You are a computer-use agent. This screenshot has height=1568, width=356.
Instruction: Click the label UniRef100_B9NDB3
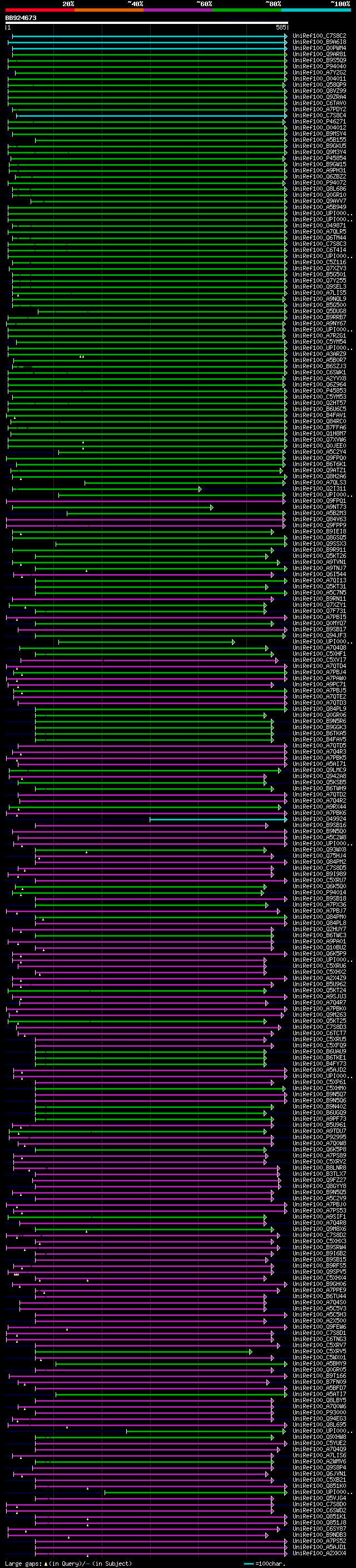point(319,1535)
